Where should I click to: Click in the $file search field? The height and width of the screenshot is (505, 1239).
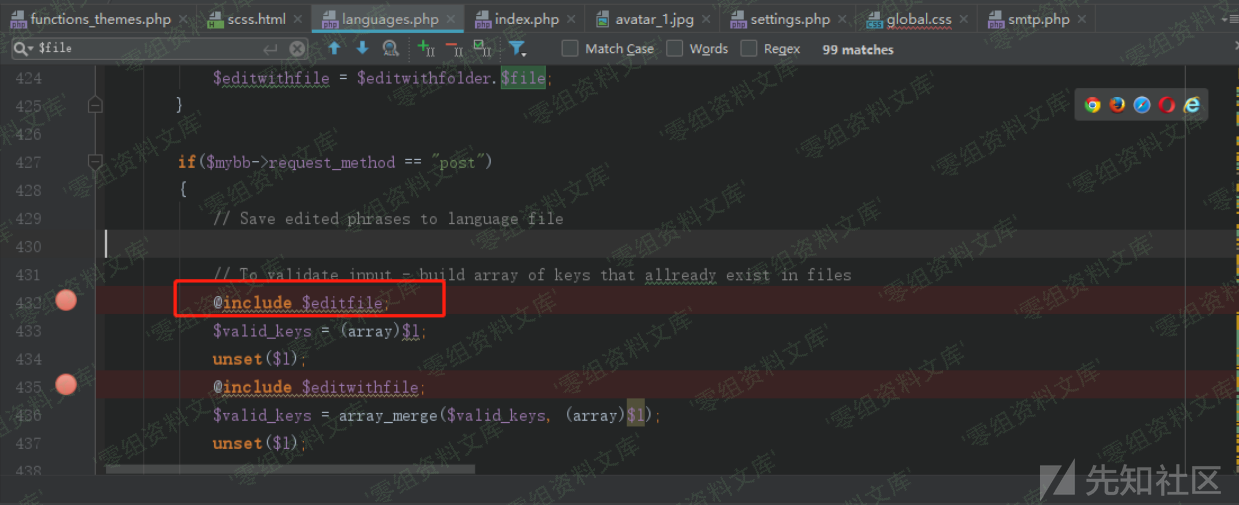pyautogui.click(x=150, y=48)
